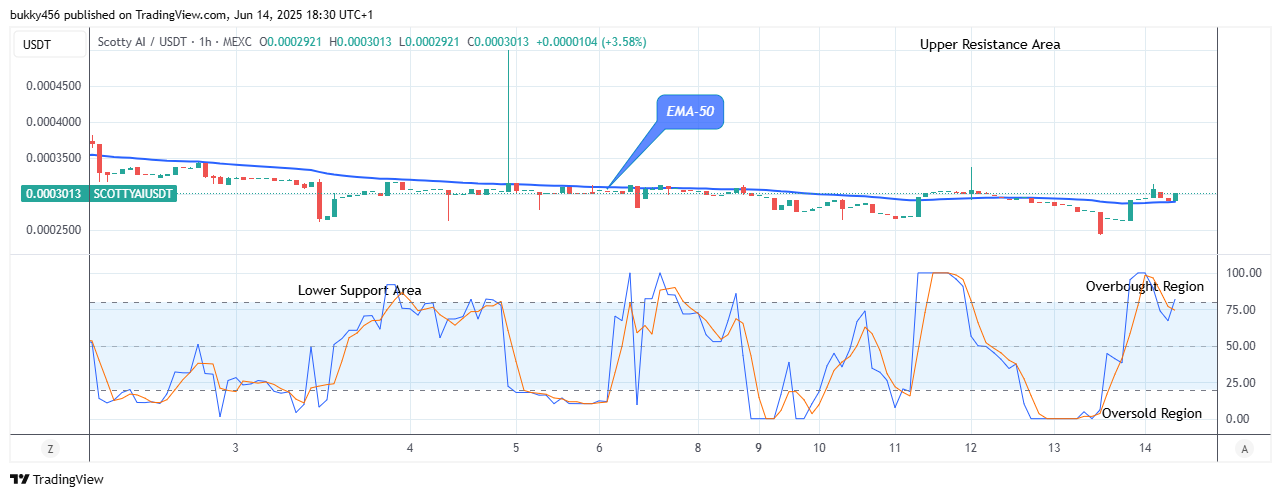Click the 0.0004500 price axis label
1281x497 pixels.
pos(53,86)
